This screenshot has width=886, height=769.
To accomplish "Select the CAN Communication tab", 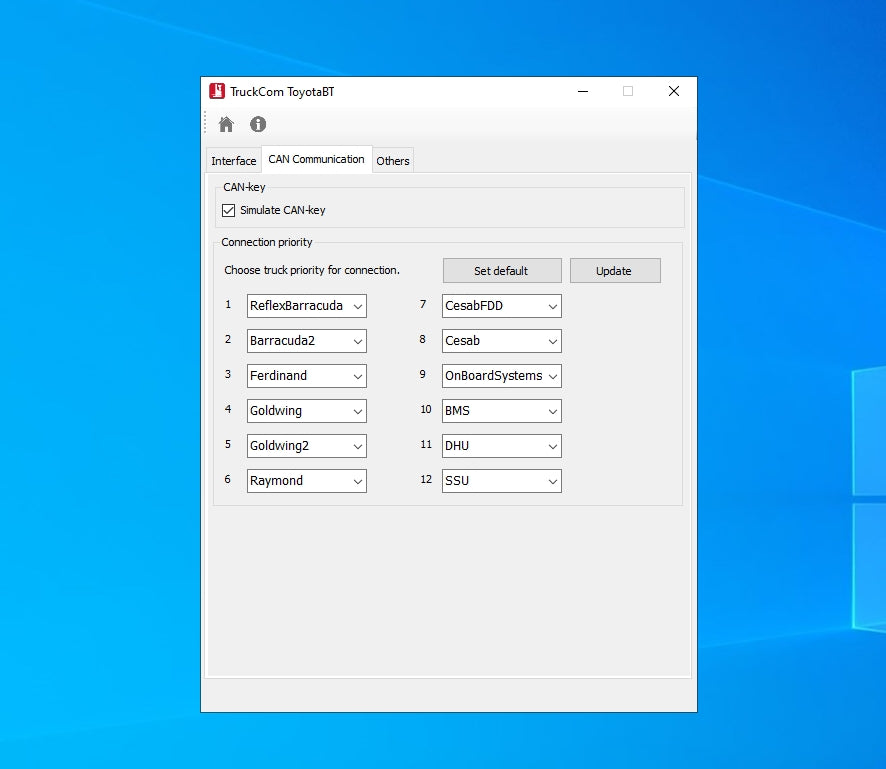I will pyautogui.click(x=316, y=160).
